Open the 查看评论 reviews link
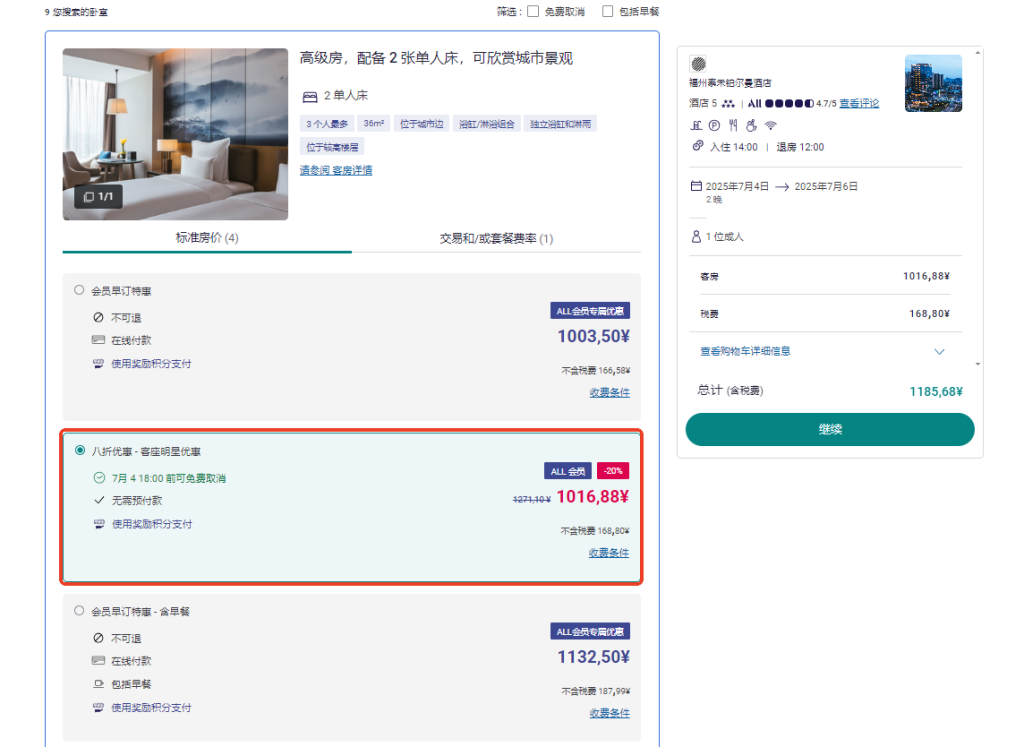Viewport: 1024px width, 747px height. [859, 103]
